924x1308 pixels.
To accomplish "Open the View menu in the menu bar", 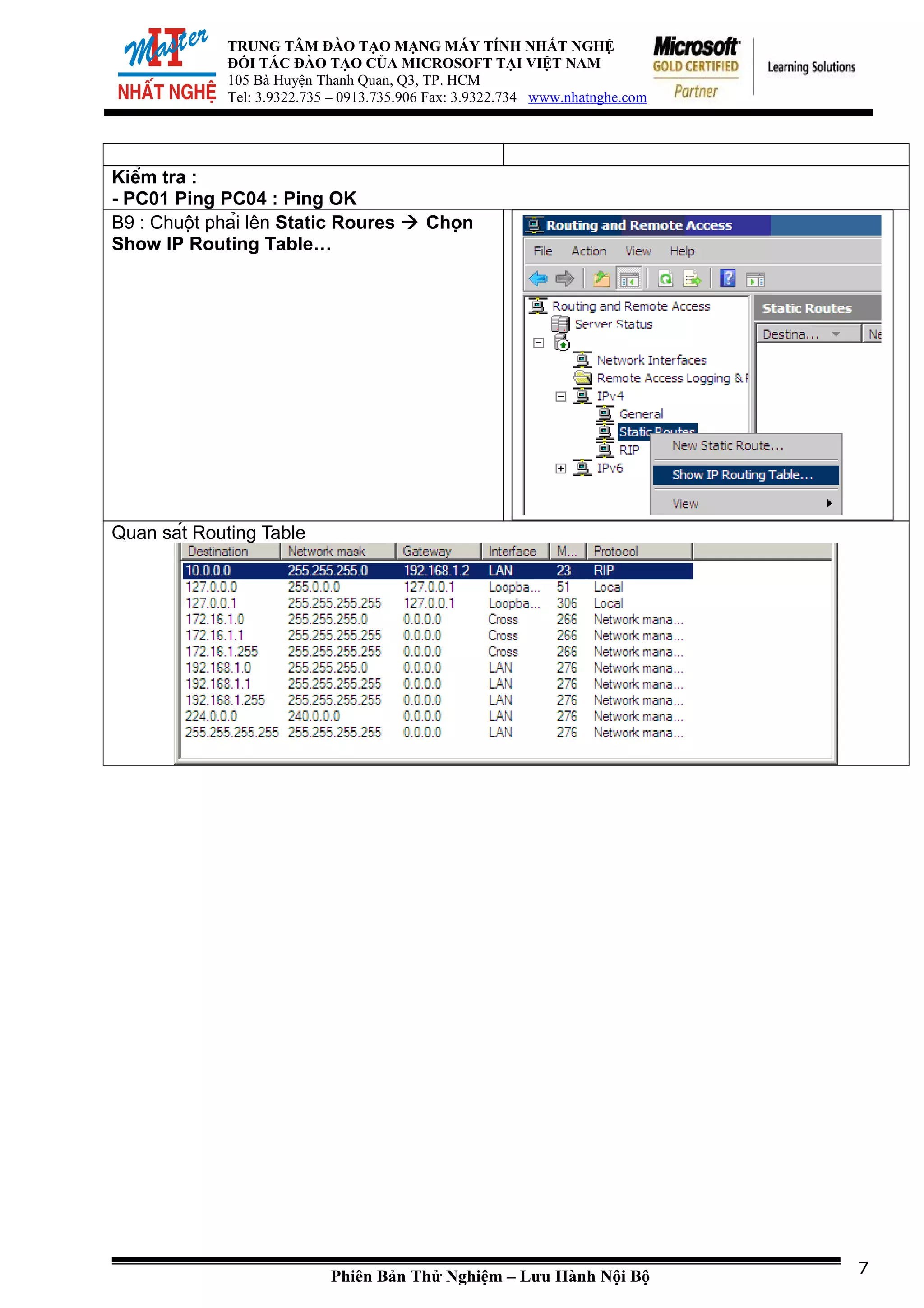I will (638, 251).
